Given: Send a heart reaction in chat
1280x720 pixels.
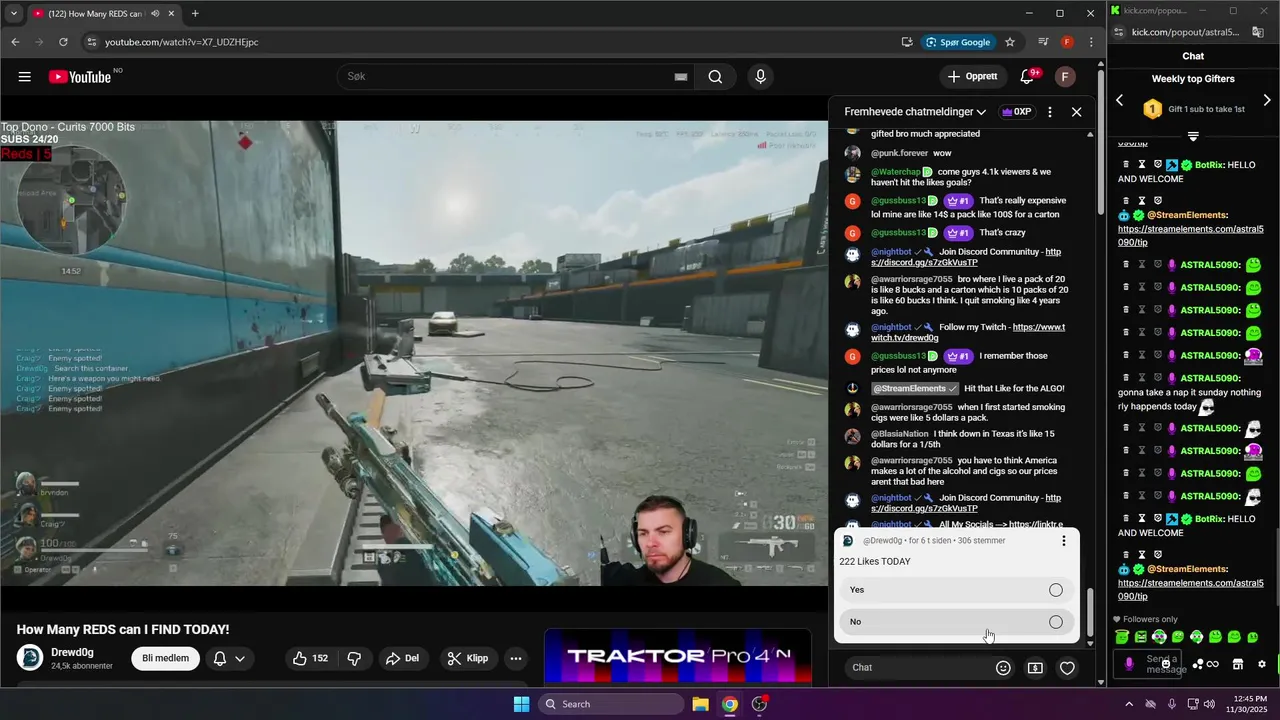Looking at the screenshot, I should [1067, 668].
